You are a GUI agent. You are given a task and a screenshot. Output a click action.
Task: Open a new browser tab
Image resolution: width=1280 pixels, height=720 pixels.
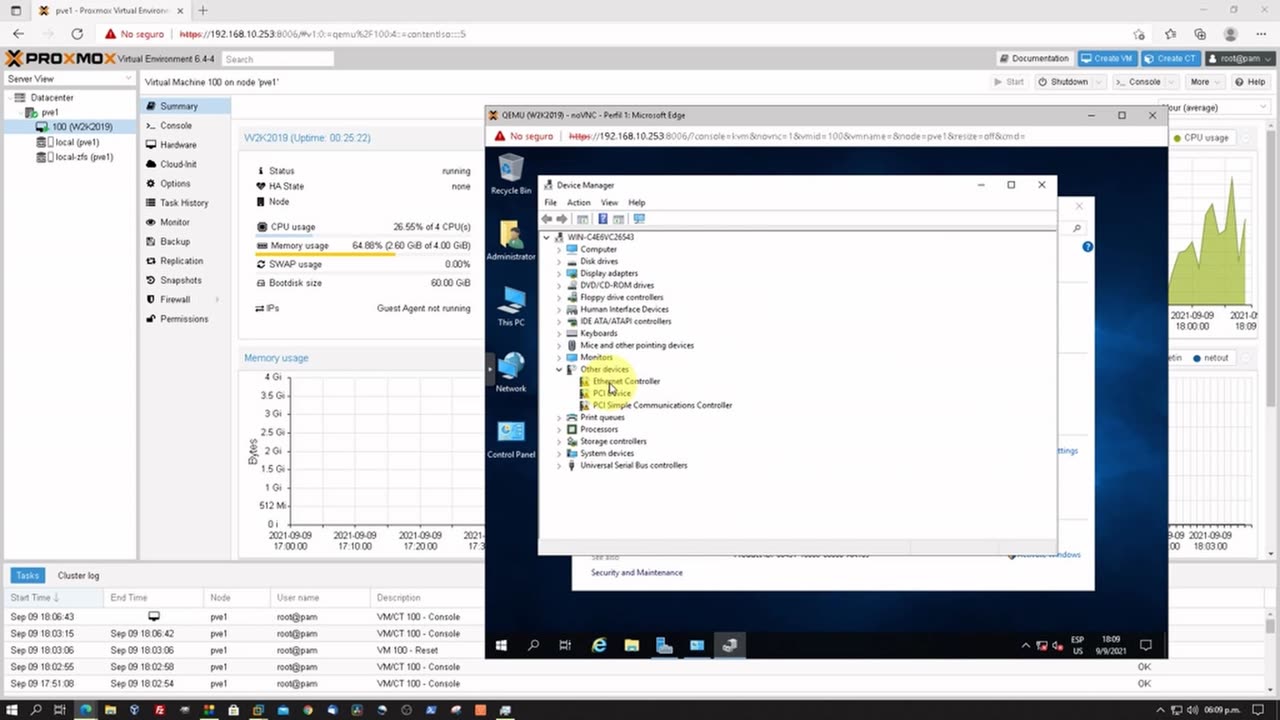(203, 11)
